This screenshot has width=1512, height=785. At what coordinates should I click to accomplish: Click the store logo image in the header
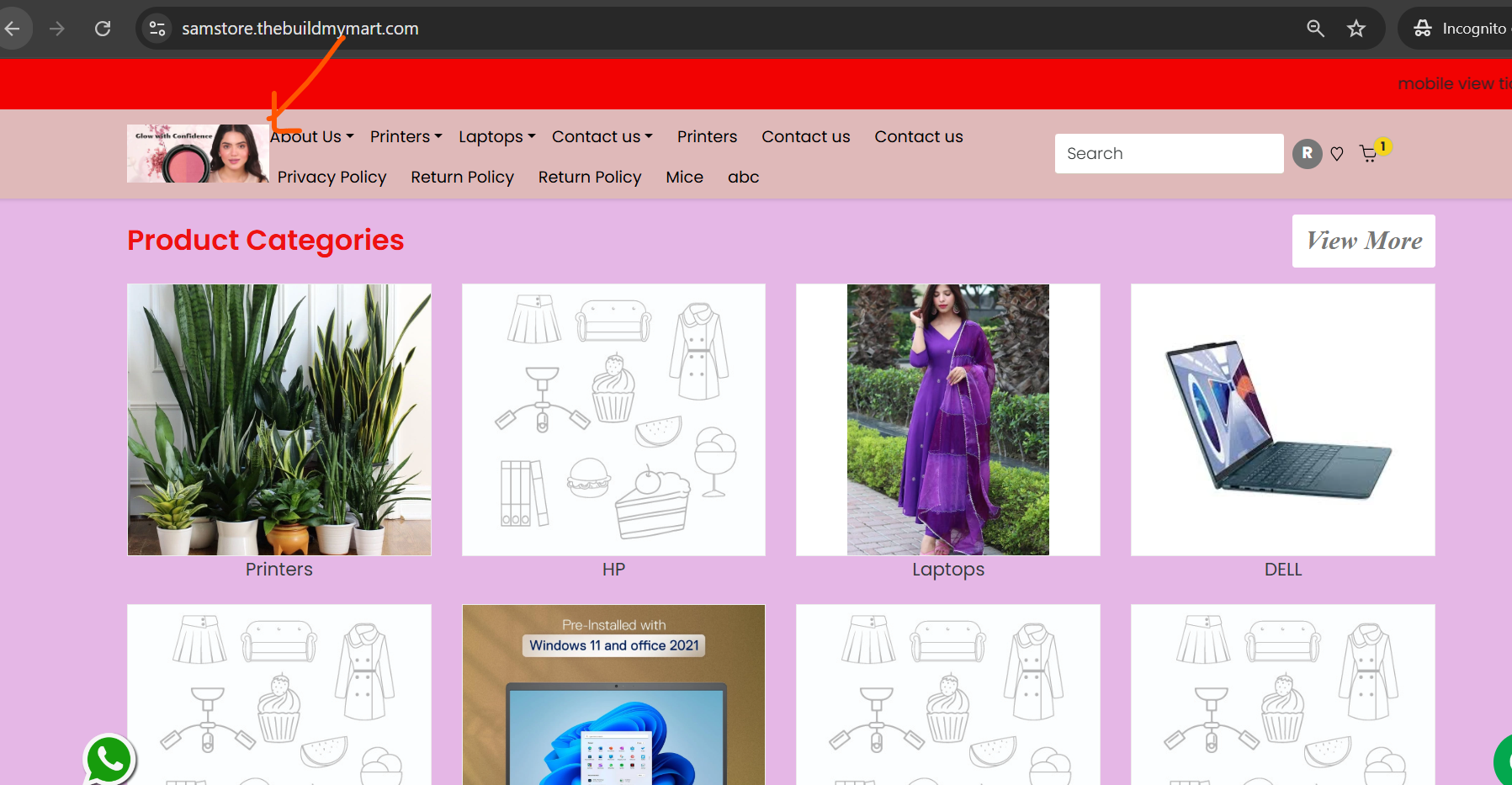(x=198, y=153)
